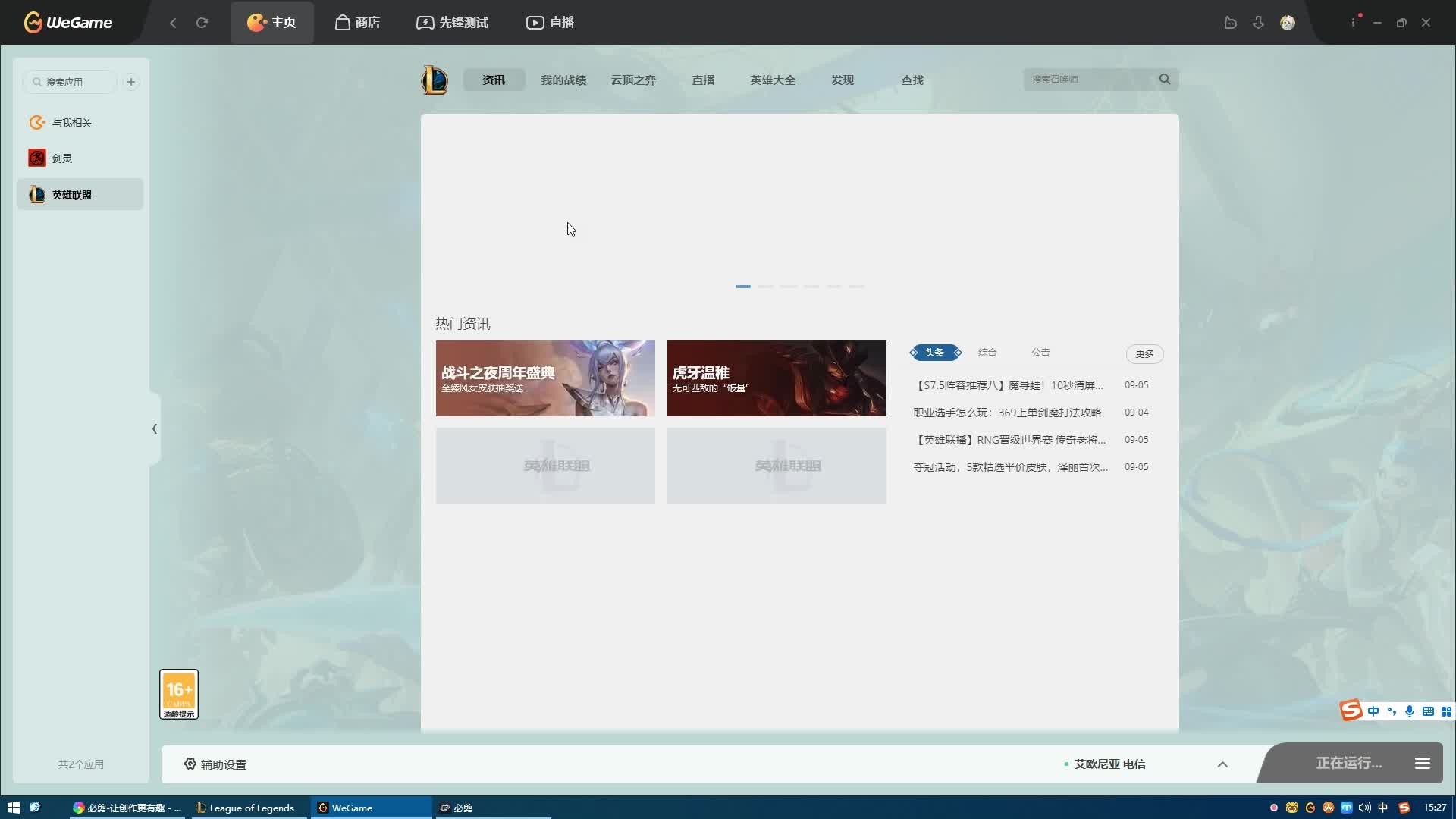Switch to 发现 tab
This screenshot has height=819, width=1456.
843,80
